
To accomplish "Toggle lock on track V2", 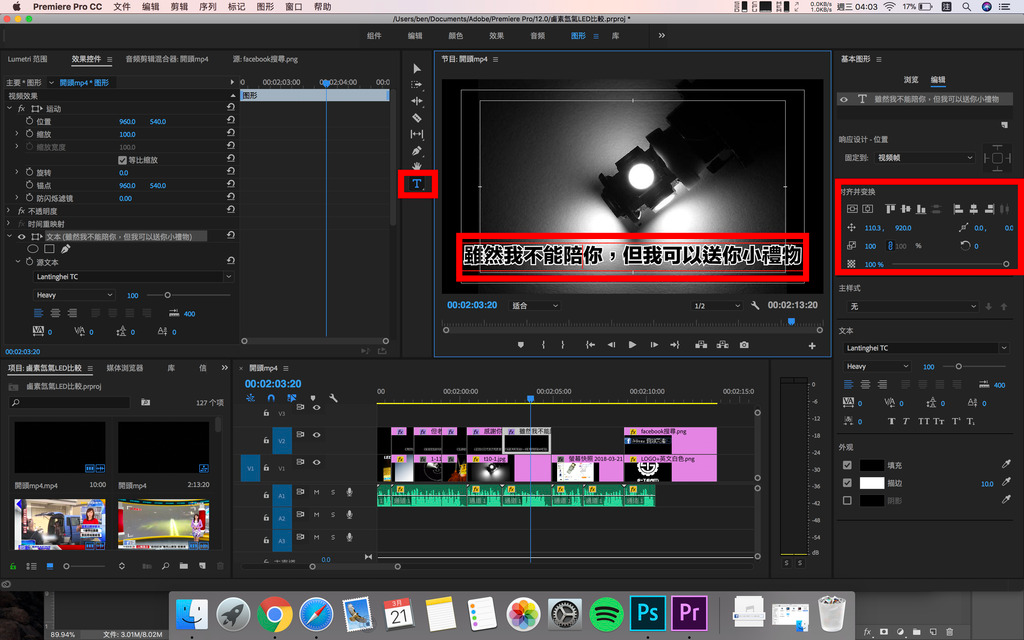I will (266, 440).
